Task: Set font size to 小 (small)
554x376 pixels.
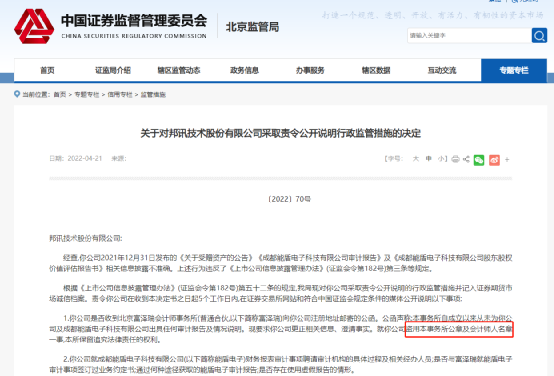Action: (x=441, y=159)
